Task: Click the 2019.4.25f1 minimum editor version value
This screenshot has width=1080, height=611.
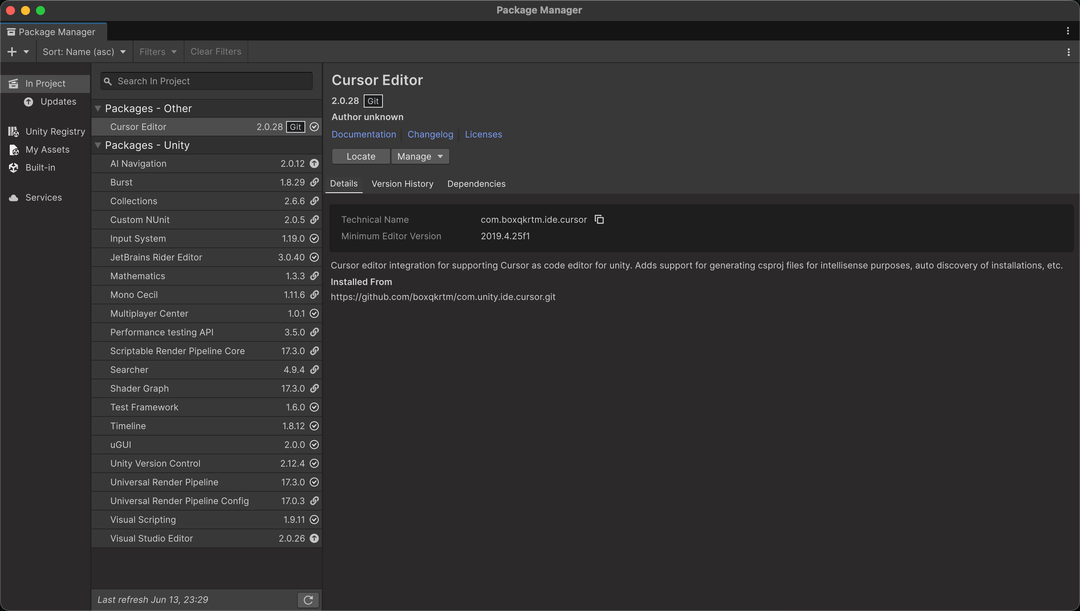Action: point(505,236)
